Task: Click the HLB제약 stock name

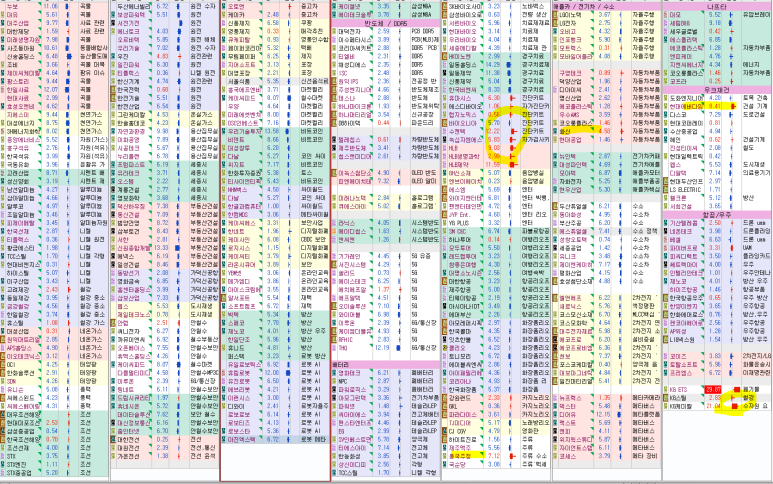Action: (x=459, y=165)
